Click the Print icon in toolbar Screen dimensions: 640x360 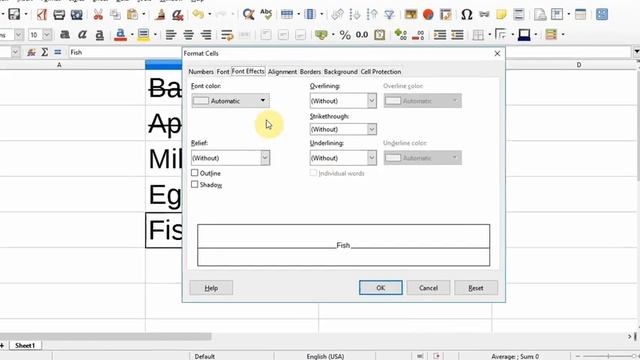coord(59,14)
